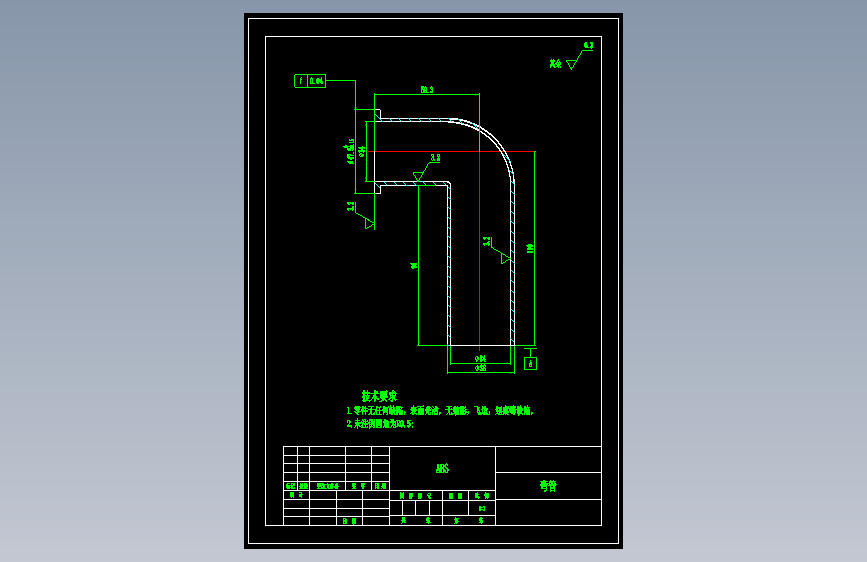
Task: Select the red horizontal centerline of the elbow
Action: click(451, 151)
